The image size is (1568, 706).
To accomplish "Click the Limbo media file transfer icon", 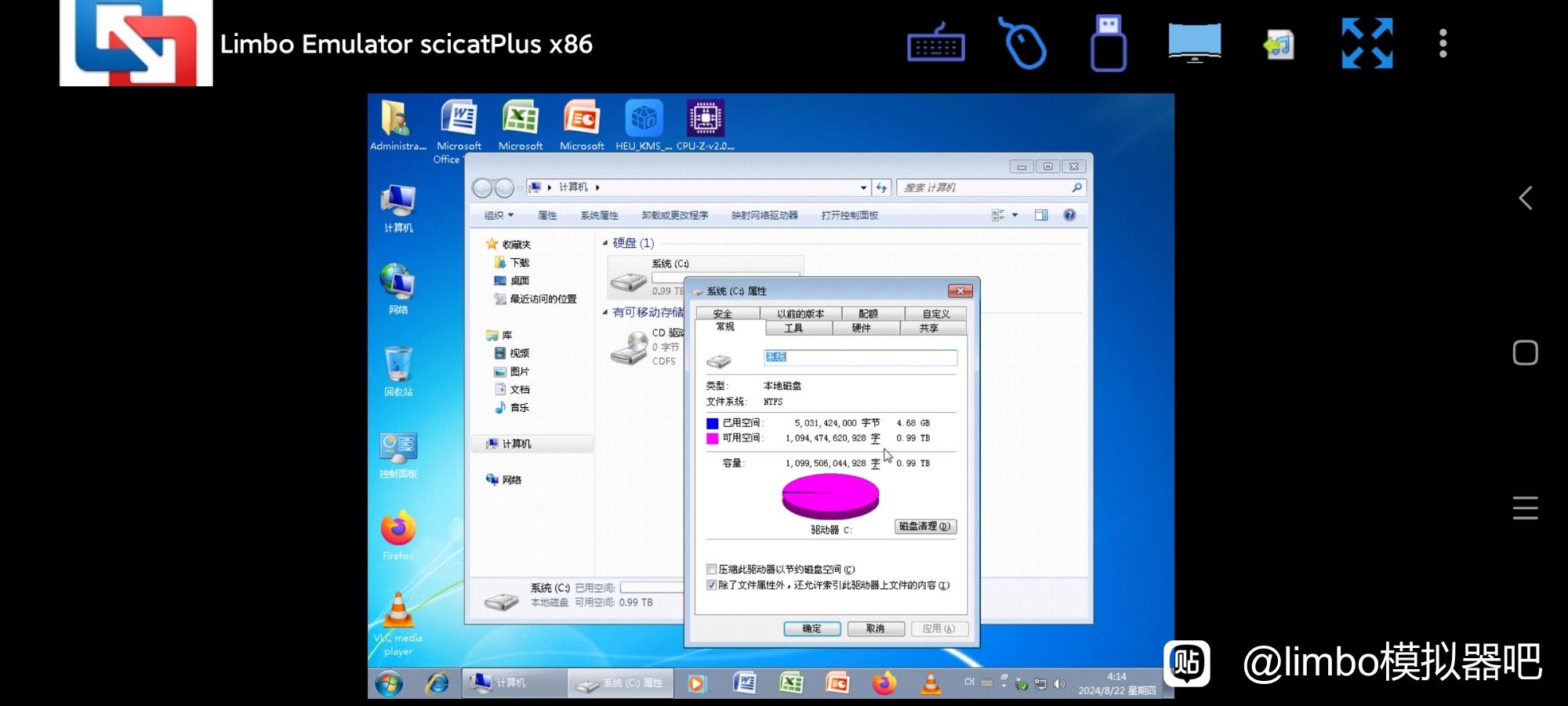I will 1279,44.
